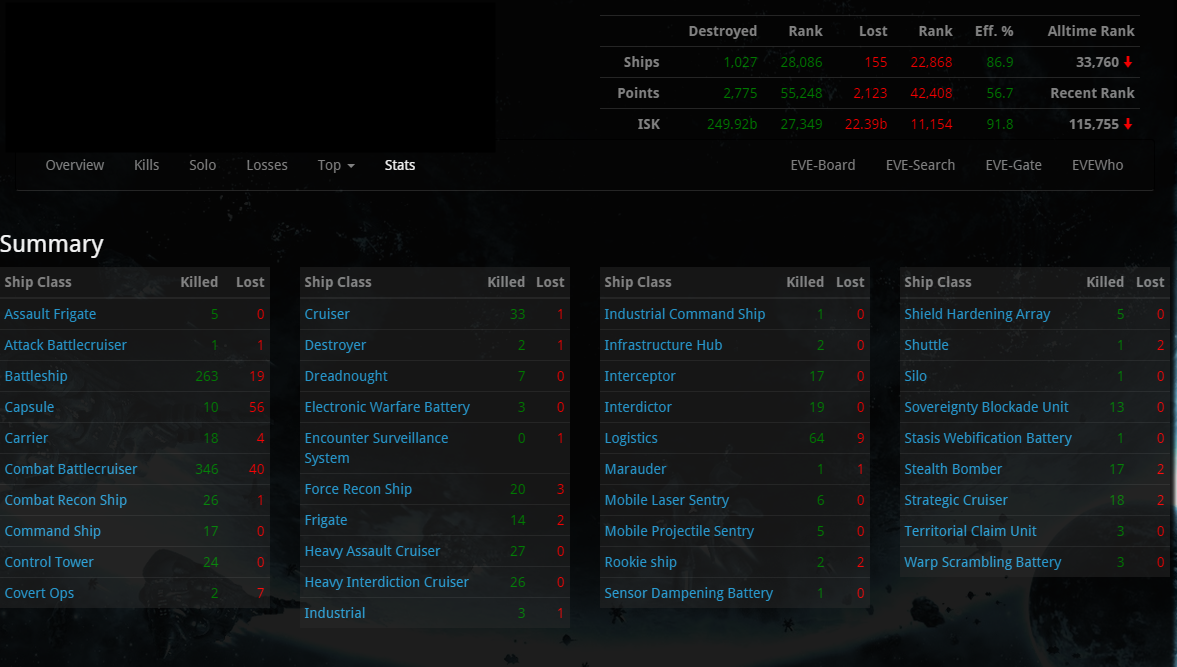The width and height of the screenshot is (1177, 667).
Task: Click the Sovereignty Blockade Unit link
Action: click(986, 407)
